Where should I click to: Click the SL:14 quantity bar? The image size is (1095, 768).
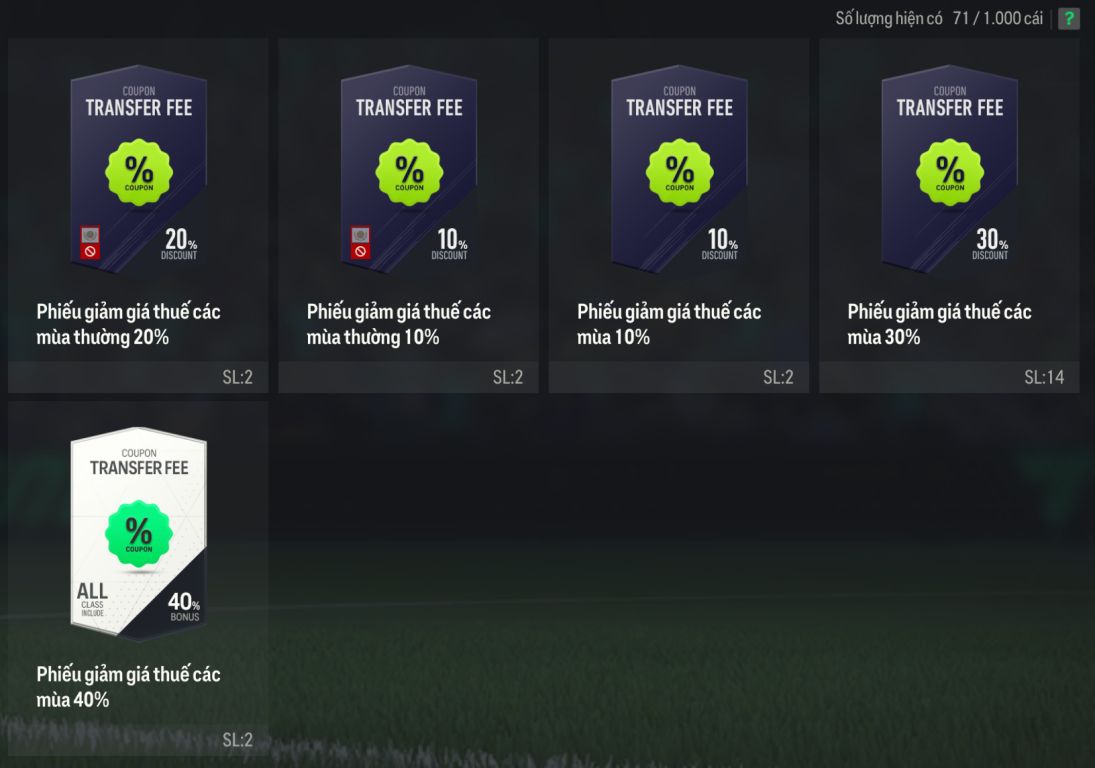949,377
